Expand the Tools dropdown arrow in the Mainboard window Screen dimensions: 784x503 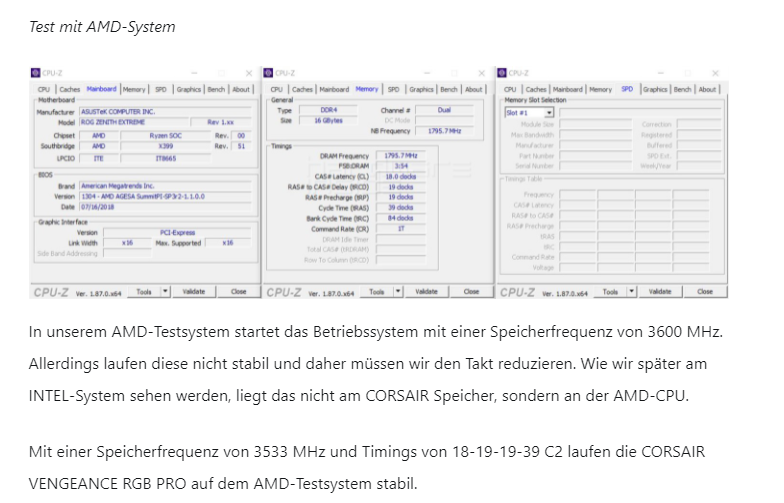coord(165,292)
